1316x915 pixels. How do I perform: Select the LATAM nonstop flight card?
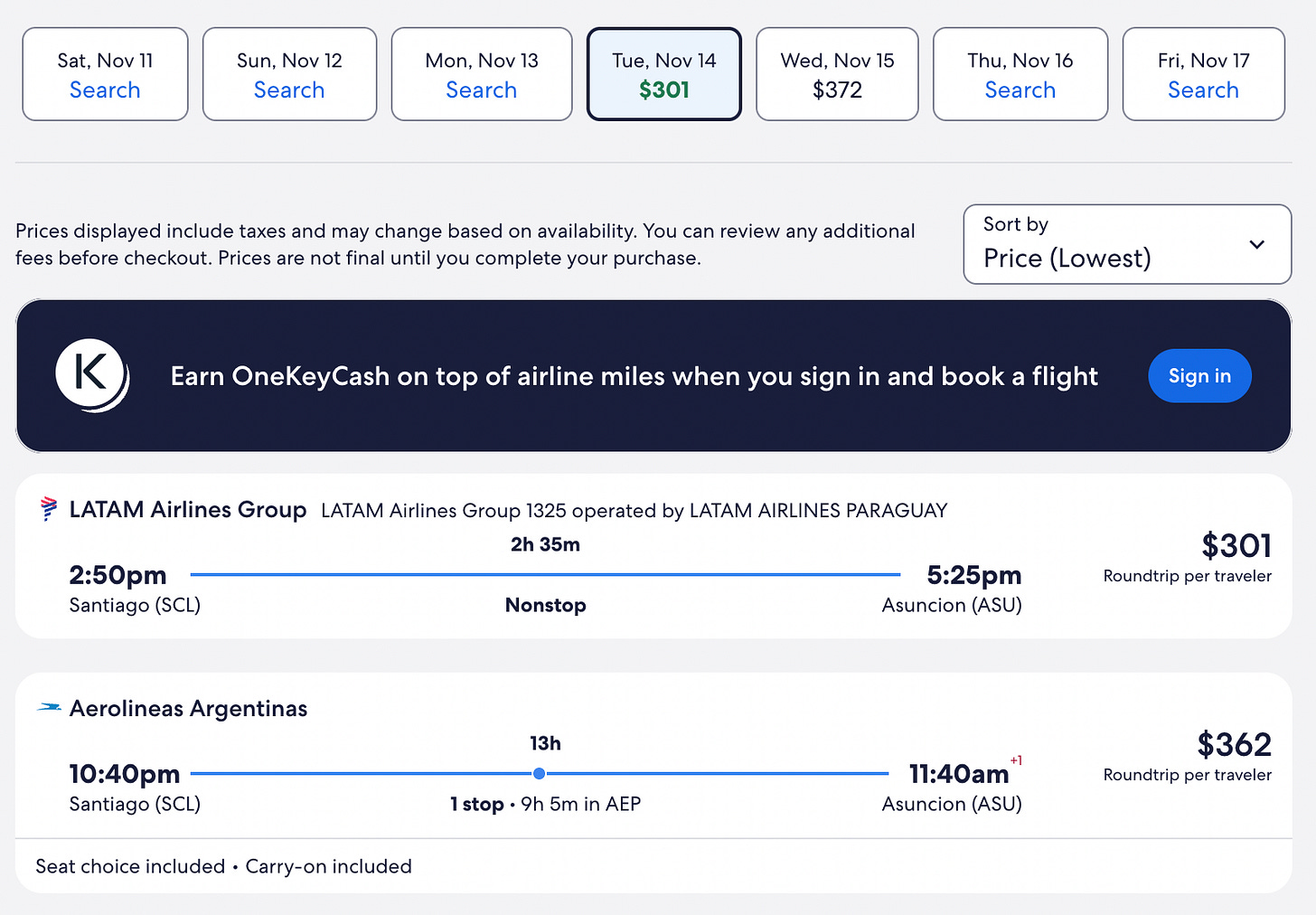click(x=653, y=556)
